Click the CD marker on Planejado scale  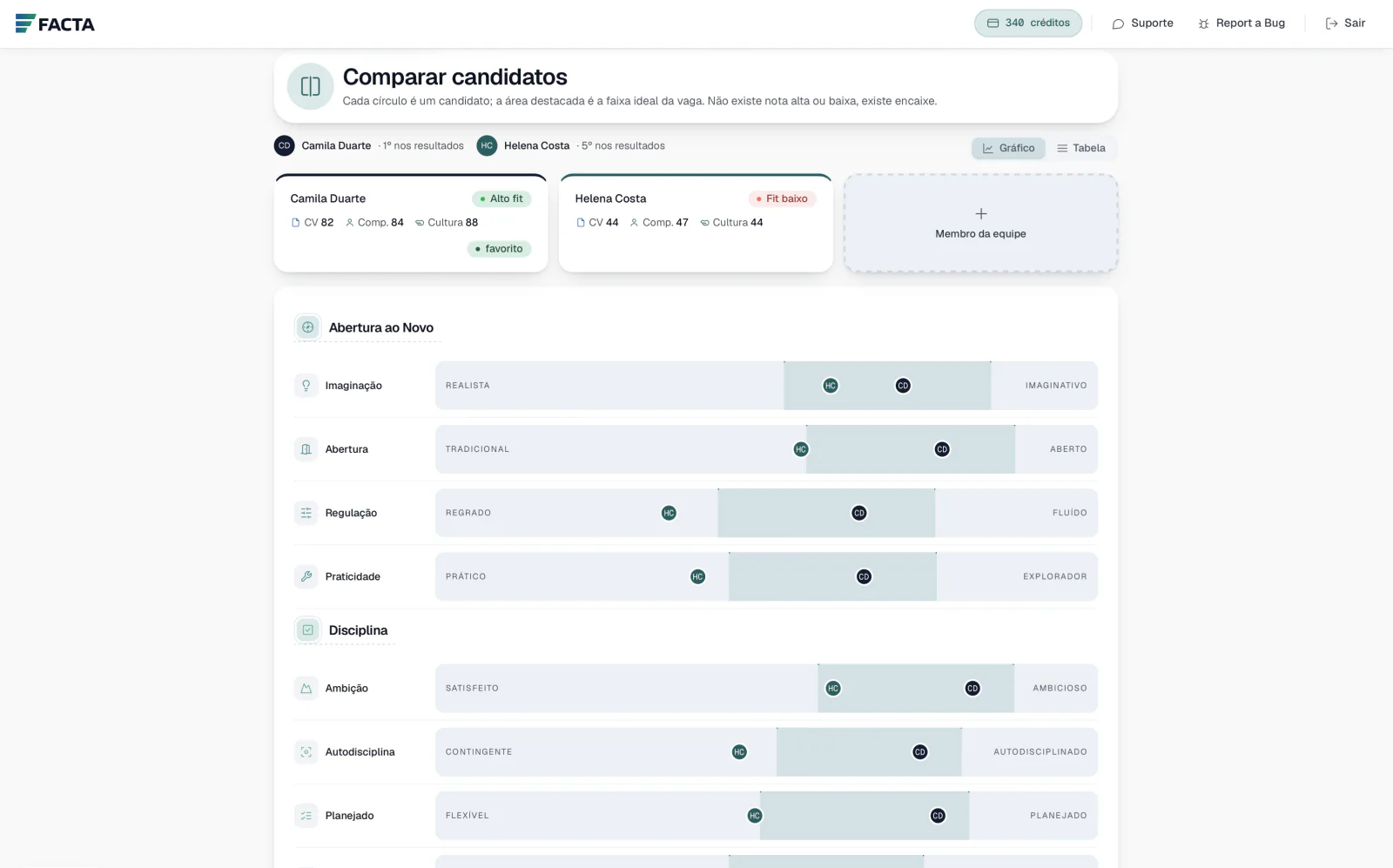[938, 816]
